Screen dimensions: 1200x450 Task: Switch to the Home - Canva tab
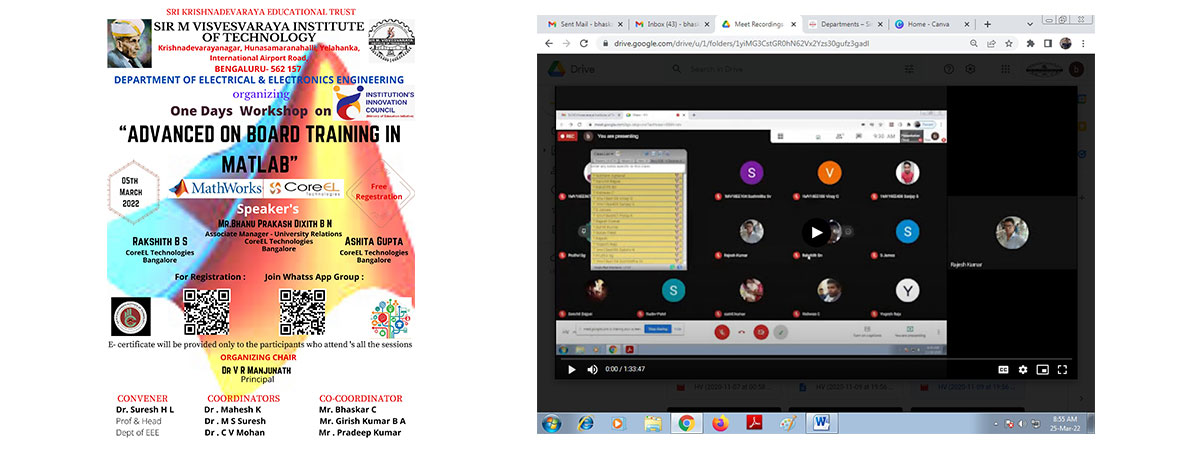click(x=933, y=23)
